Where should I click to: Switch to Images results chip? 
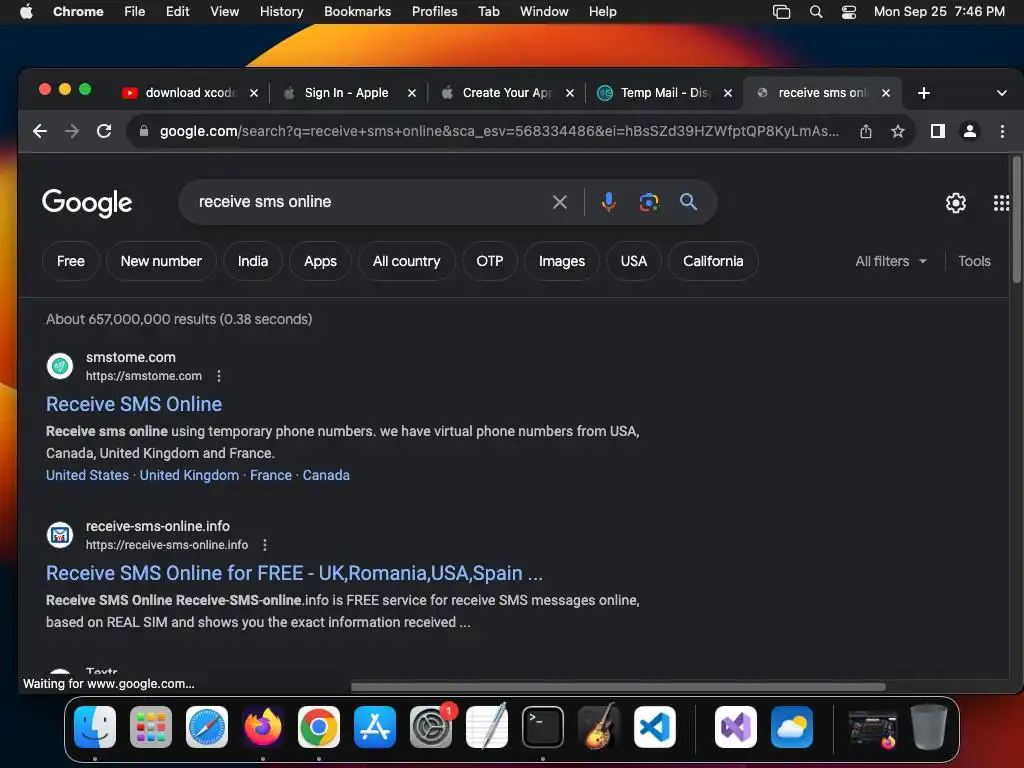[x=562, y=261]
